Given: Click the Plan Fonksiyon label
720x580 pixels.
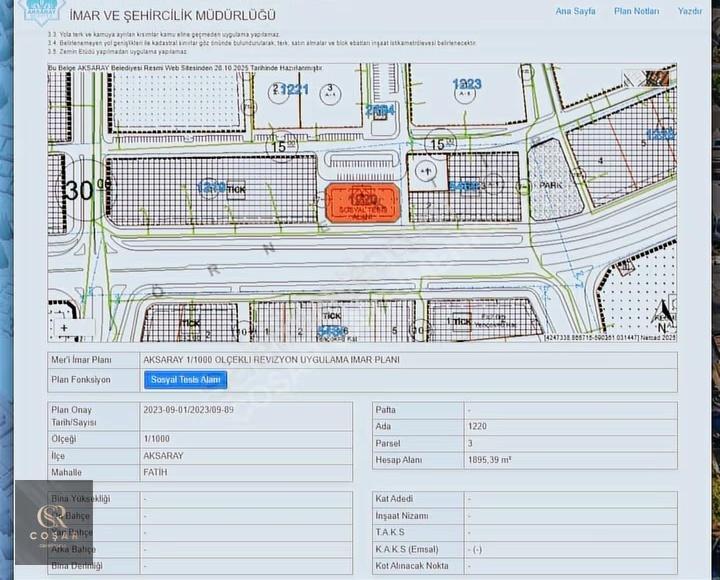Looking at the screenshot, I should [x=81, y=380].
